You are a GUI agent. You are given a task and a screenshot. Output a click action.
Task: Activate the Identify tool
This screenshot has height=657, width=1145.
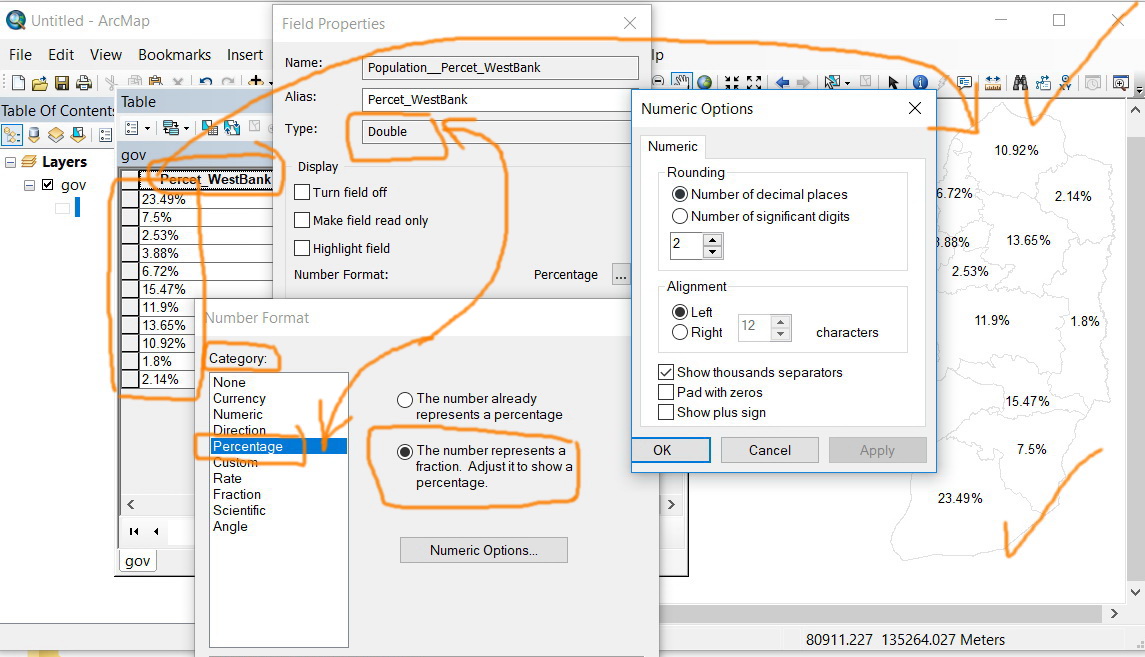920,82
